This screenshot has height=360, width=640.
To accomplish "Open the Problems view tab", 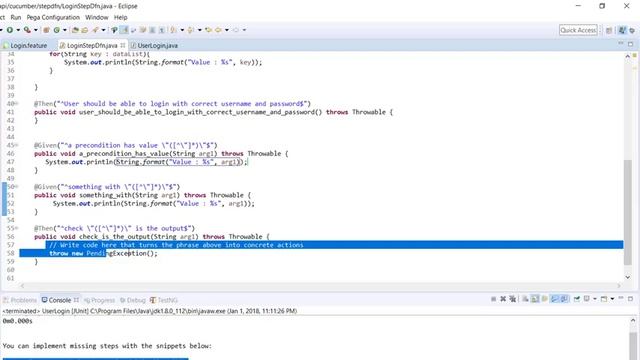I will point(20,300).
